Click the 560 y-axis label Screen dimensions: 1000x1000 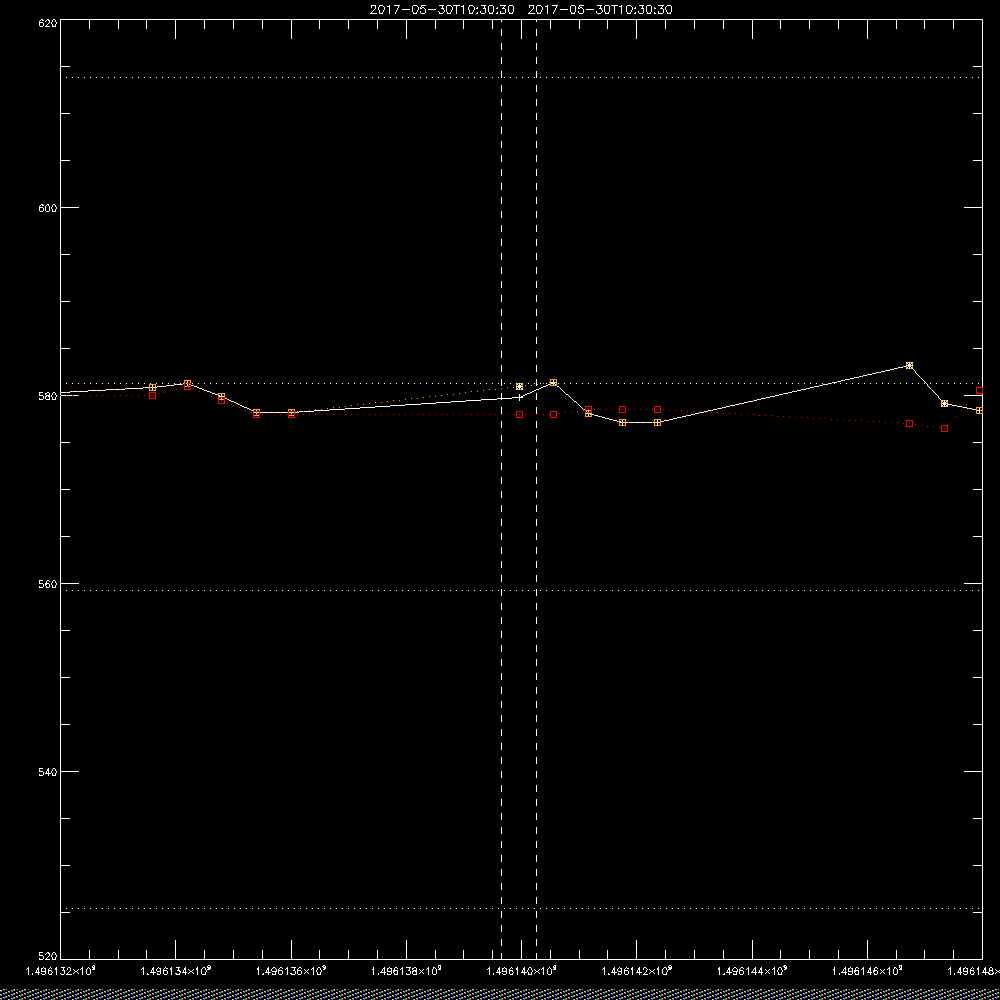point(48,584)
